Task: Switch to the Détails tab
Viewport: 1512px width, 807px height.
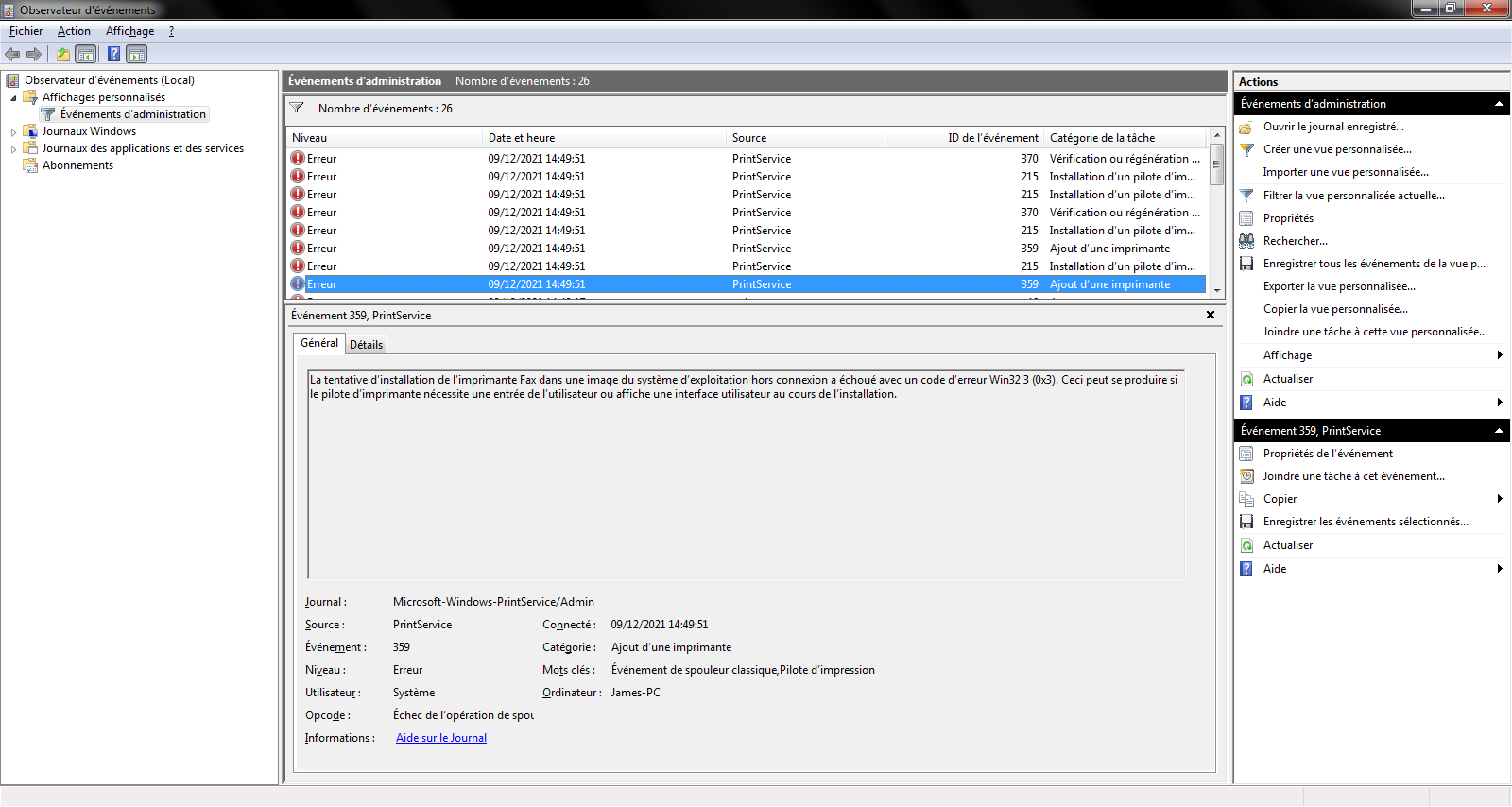Action: [x=366, y=345]
